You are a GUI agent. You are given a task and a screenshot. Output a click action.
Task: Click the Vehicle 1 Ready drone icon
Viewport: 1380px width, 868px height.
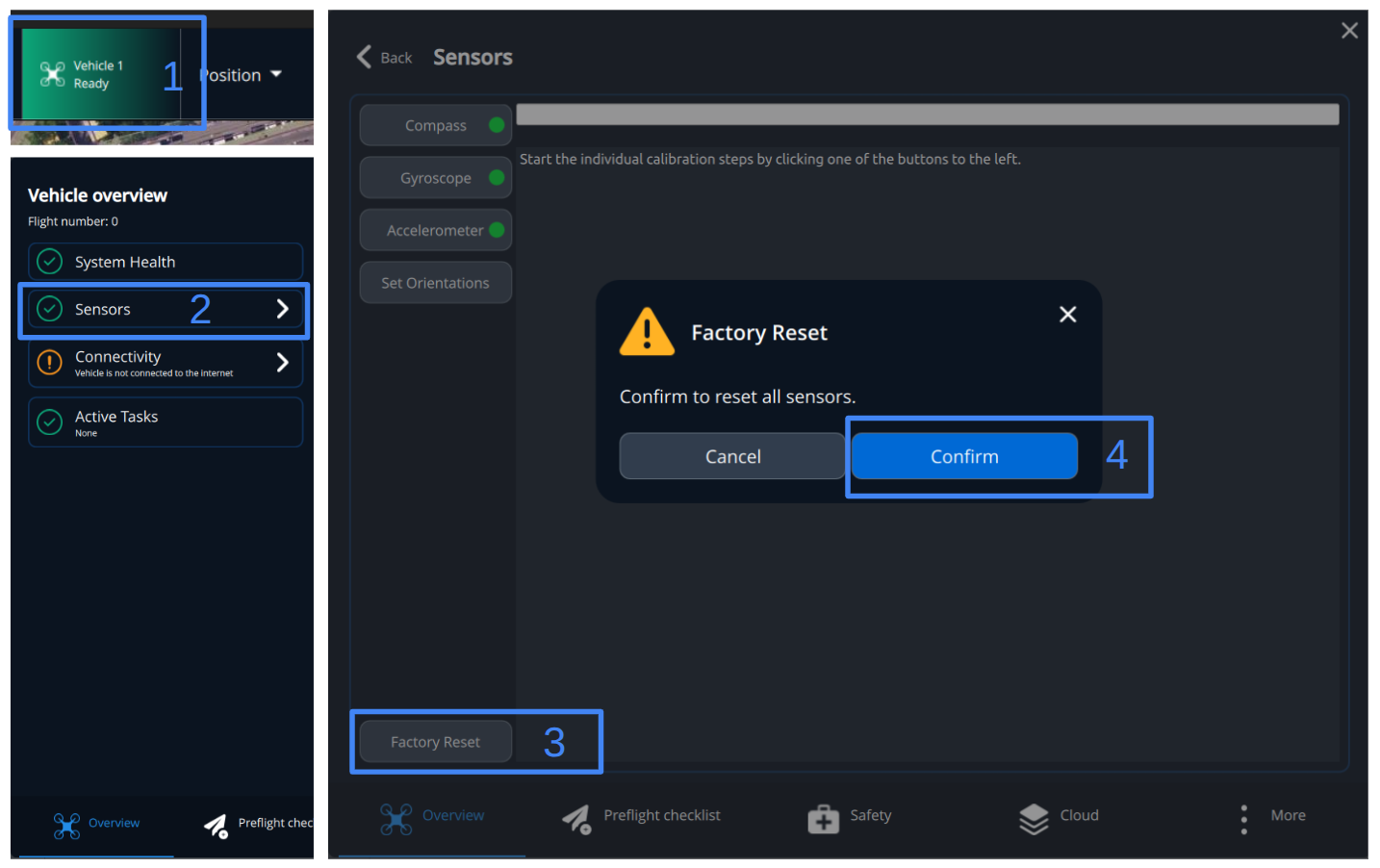click(53, 74)
